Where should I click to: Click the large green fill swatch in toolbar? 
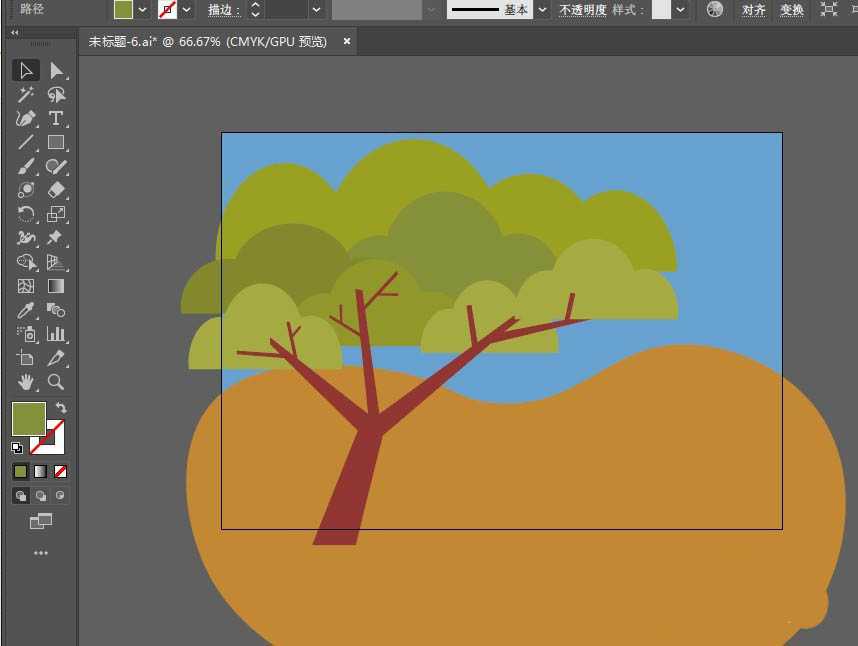point(28,418)
